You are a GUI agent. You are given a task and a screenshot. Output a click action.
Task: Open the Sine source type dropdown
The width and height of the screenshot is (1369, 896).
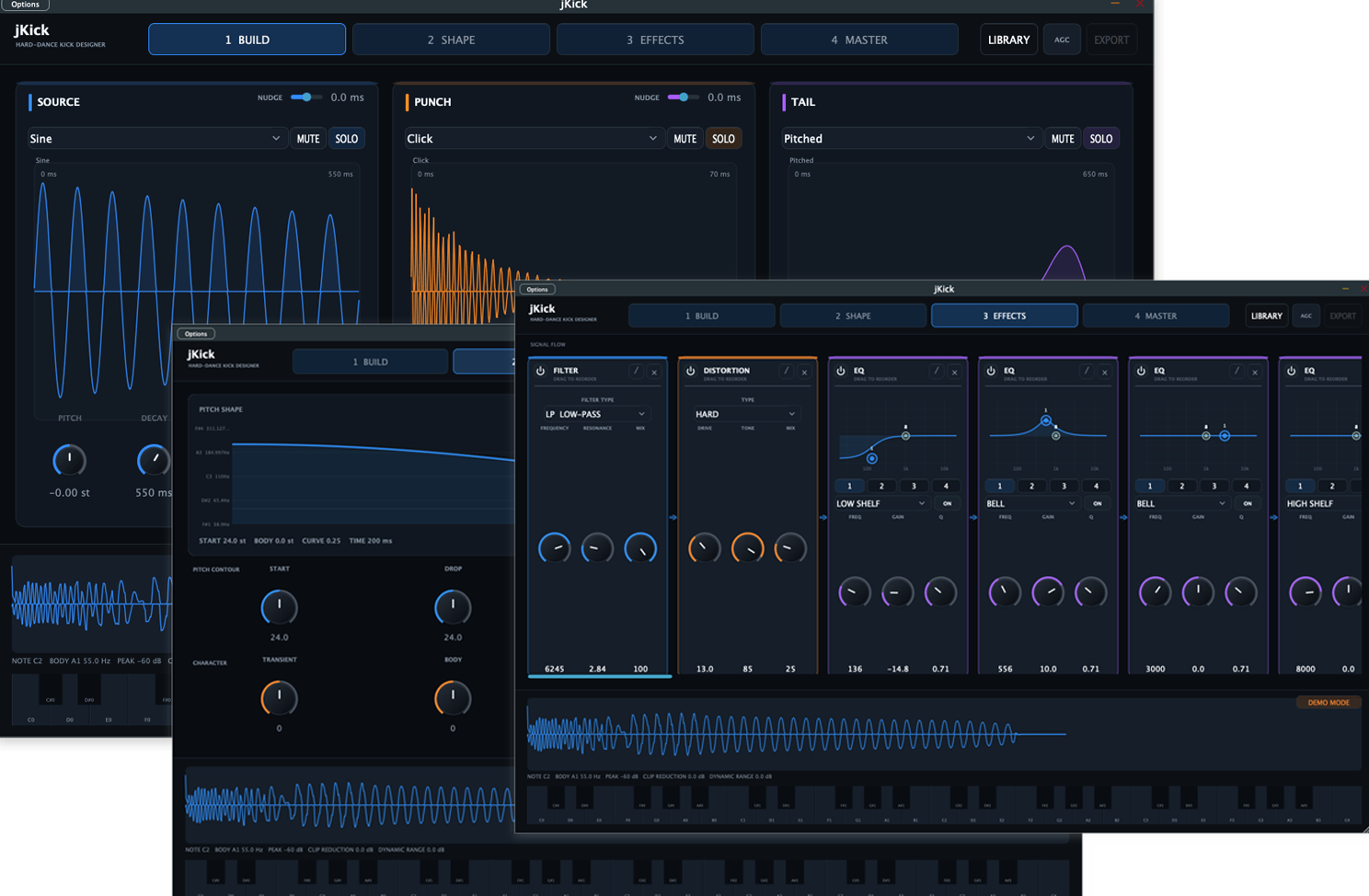tap(156, 139)
